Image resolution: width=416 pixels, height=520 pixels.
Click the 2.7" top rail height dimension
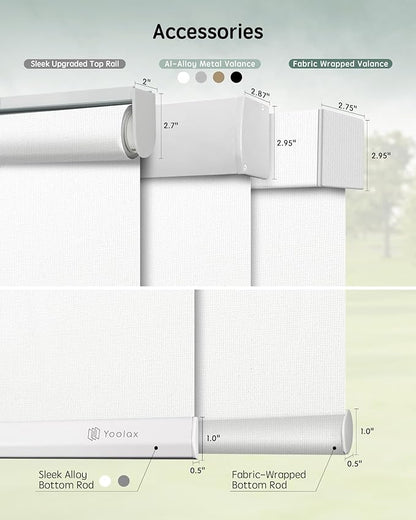click(171, 125)
